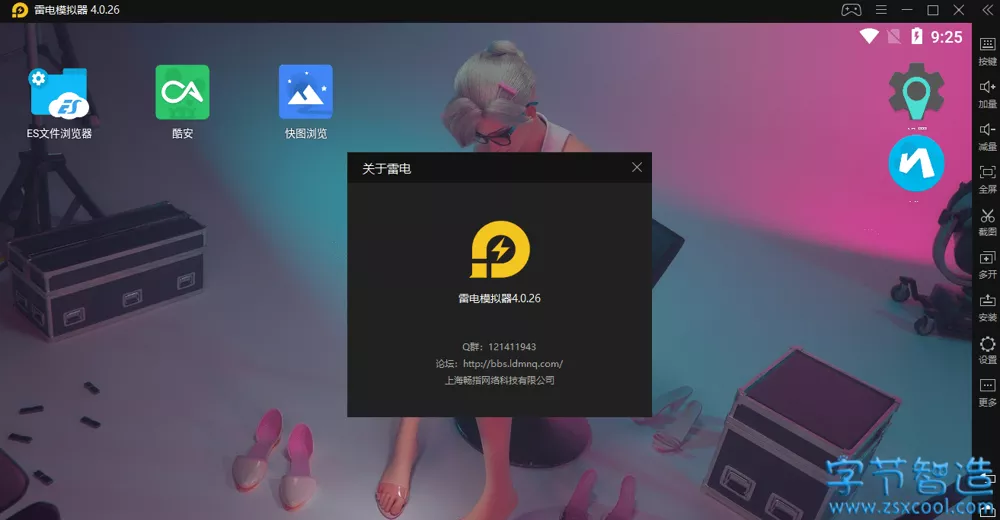Open emulator 设置 settings
The image size is (1000, 520).
(x=987, y=350)
